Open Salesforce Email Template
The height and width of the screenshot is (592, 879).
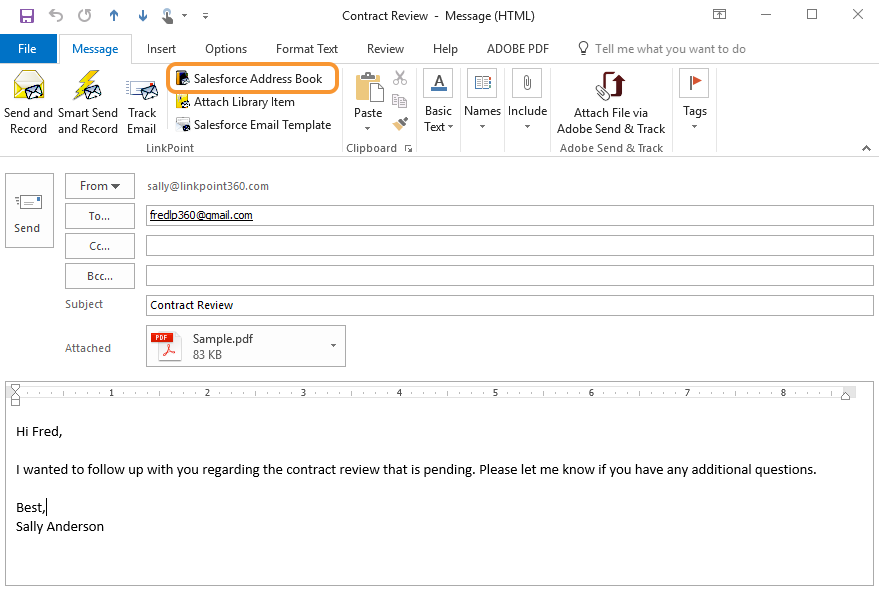tap(253, 125)
